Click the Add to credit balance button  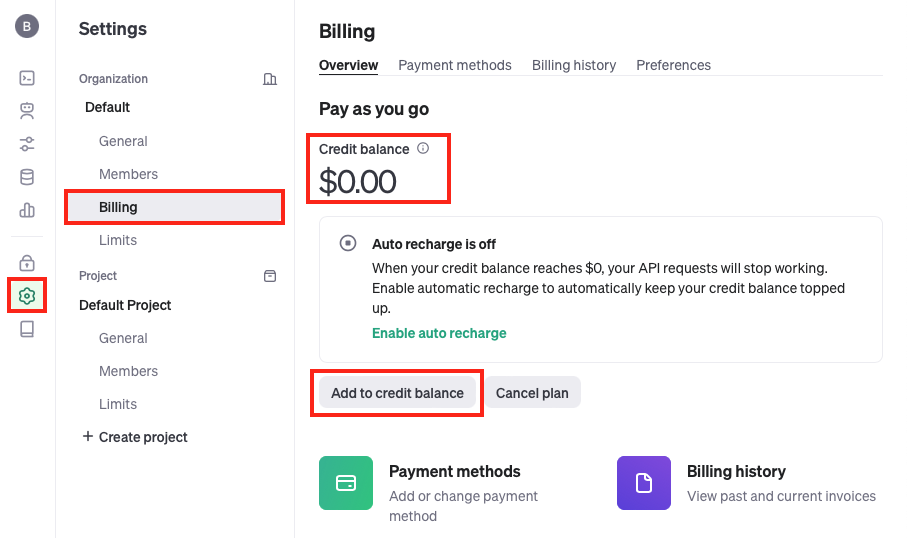coord(398,393)
